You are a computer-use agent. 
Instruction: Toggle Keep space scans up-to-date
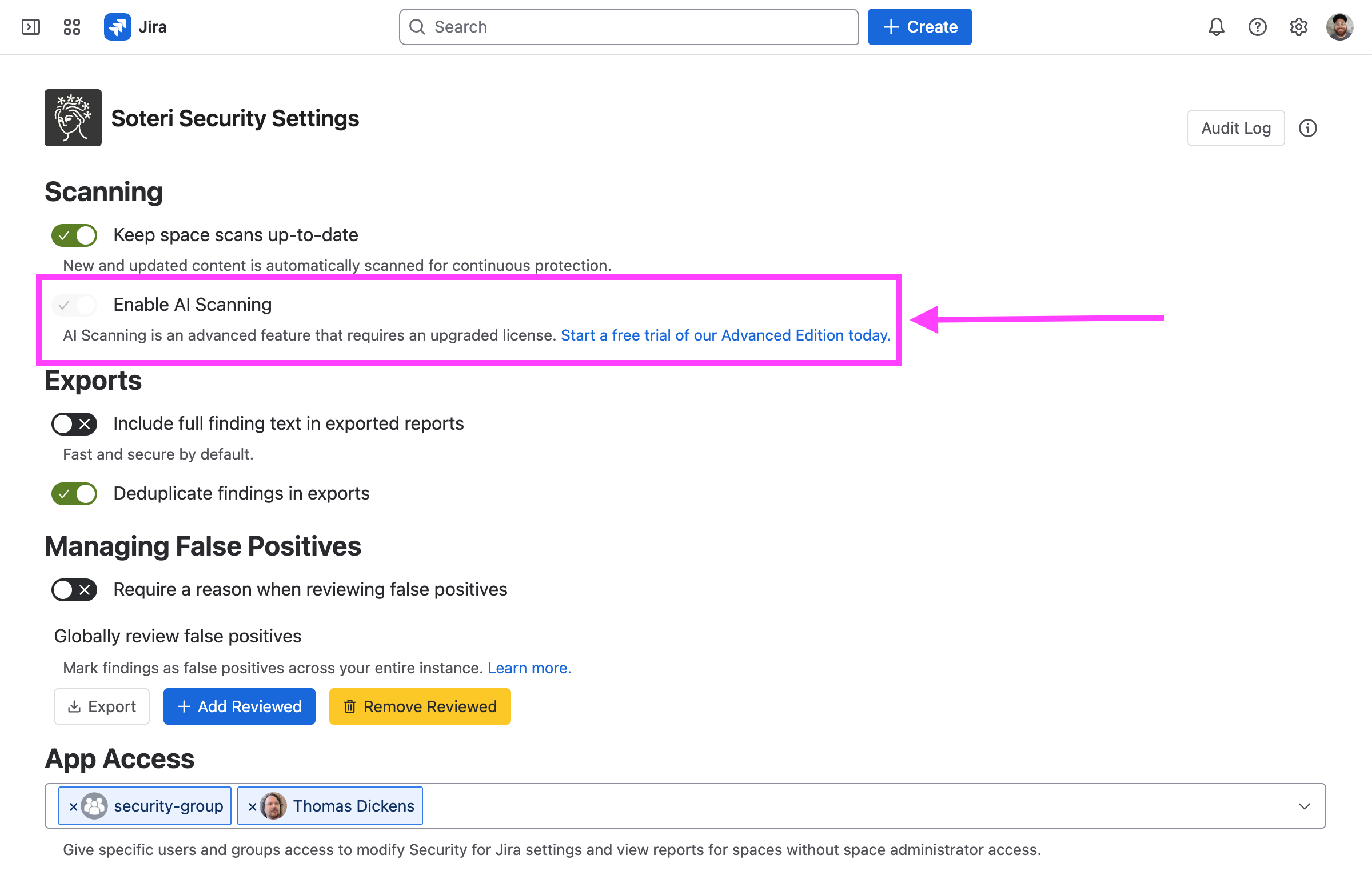74,235
